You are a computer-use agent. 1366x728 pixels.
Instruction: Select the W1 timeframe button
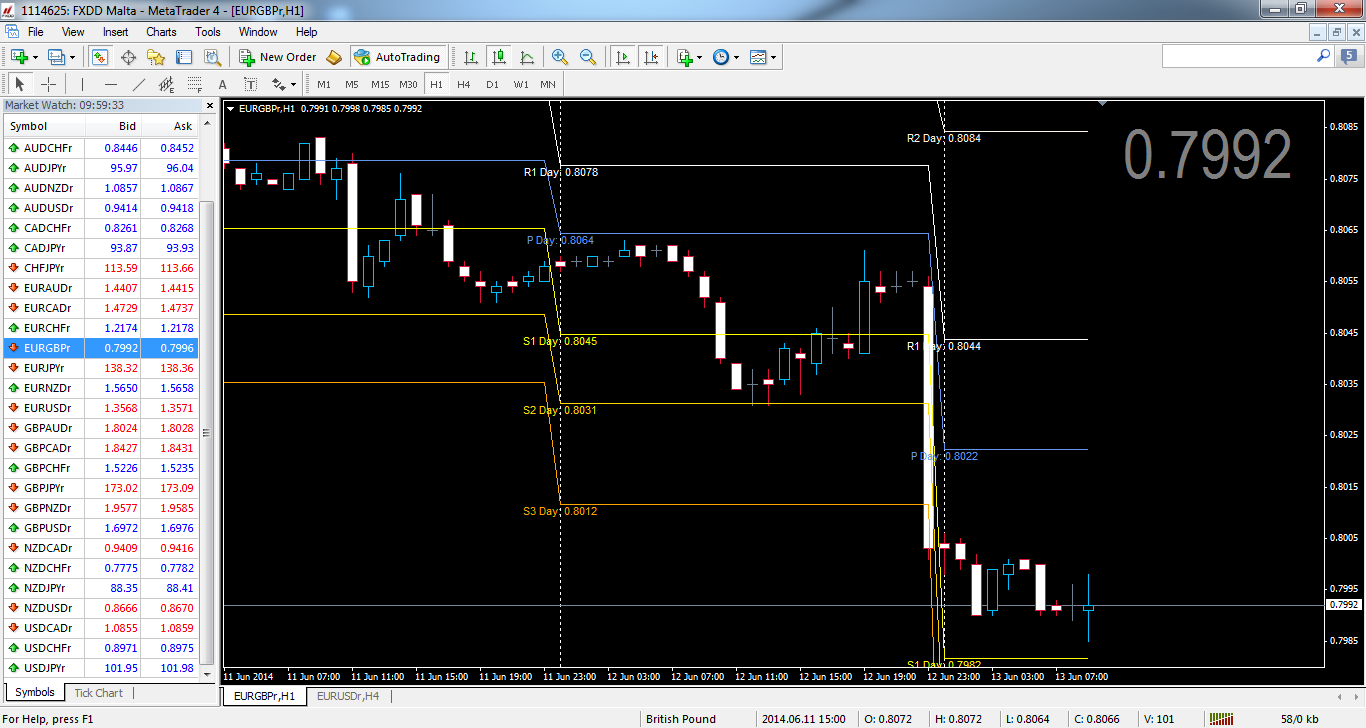pos(521,84)
